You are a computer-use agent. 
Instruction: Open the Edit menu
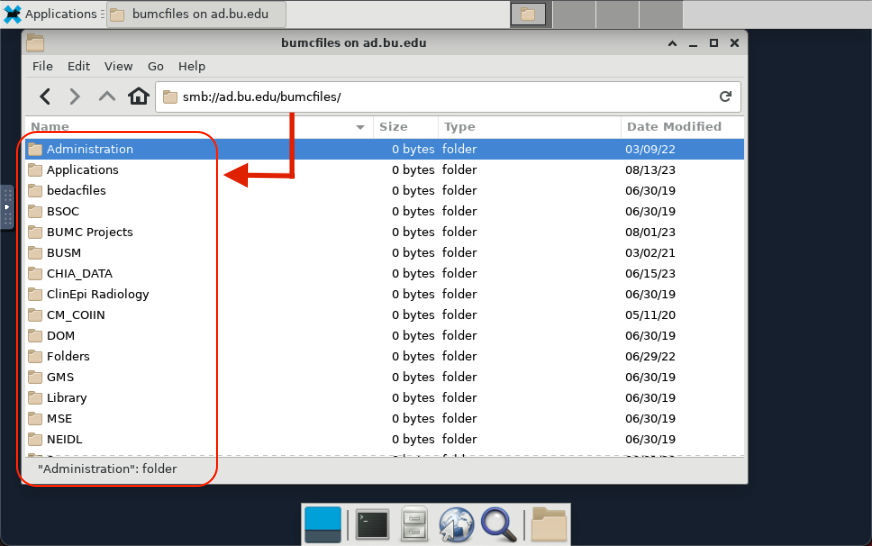(78, 66)
